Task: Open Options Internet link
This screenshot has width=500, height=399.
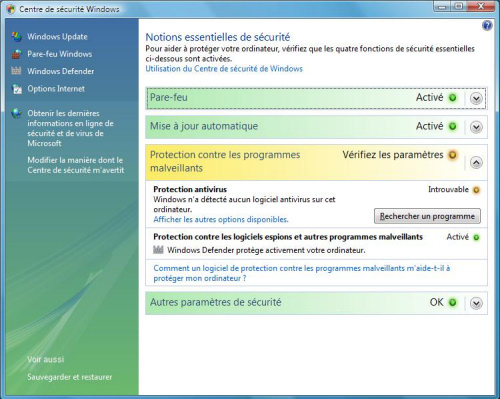Action: 56,89
